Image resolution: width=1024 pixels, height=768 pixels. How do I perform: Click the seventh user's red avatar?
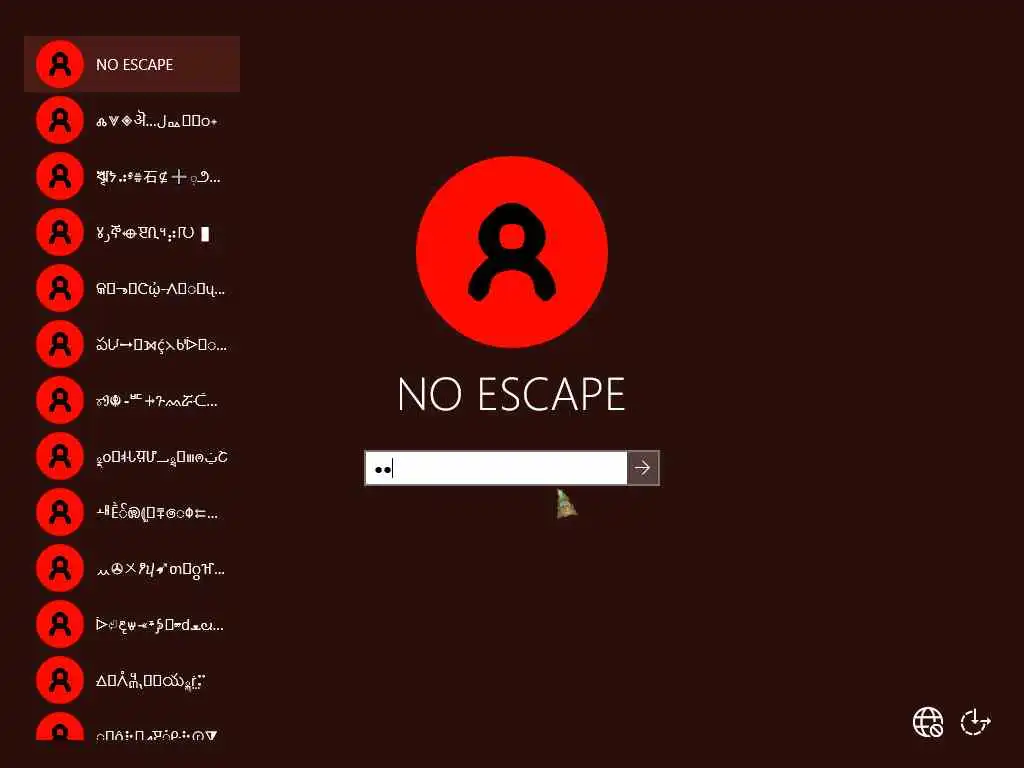click(x=59, y=400)
